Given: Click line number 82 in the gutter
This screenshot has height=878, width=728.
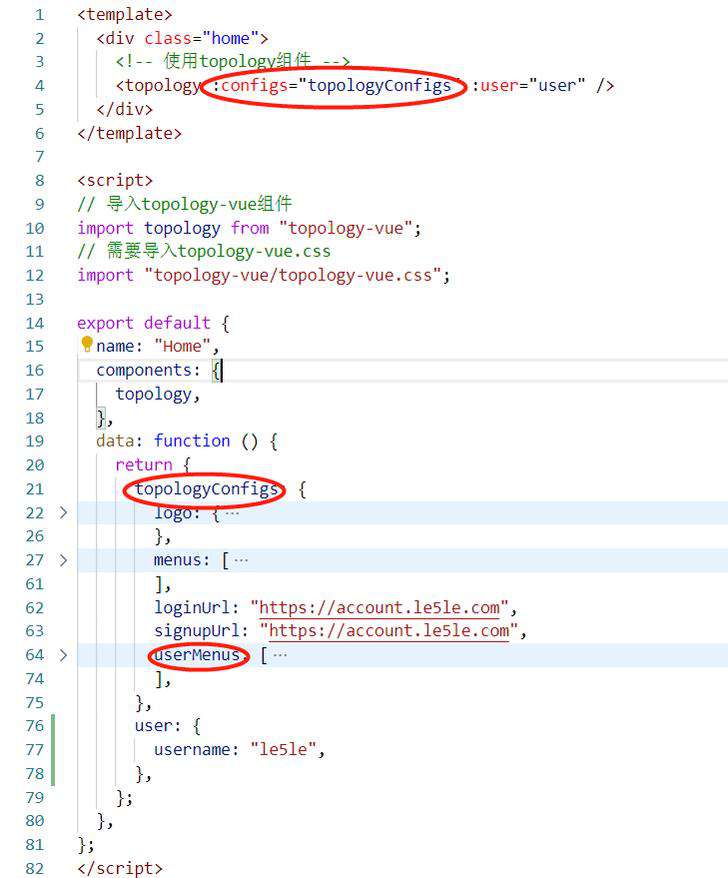Looking at the screenshot, I should coord(35,868).
